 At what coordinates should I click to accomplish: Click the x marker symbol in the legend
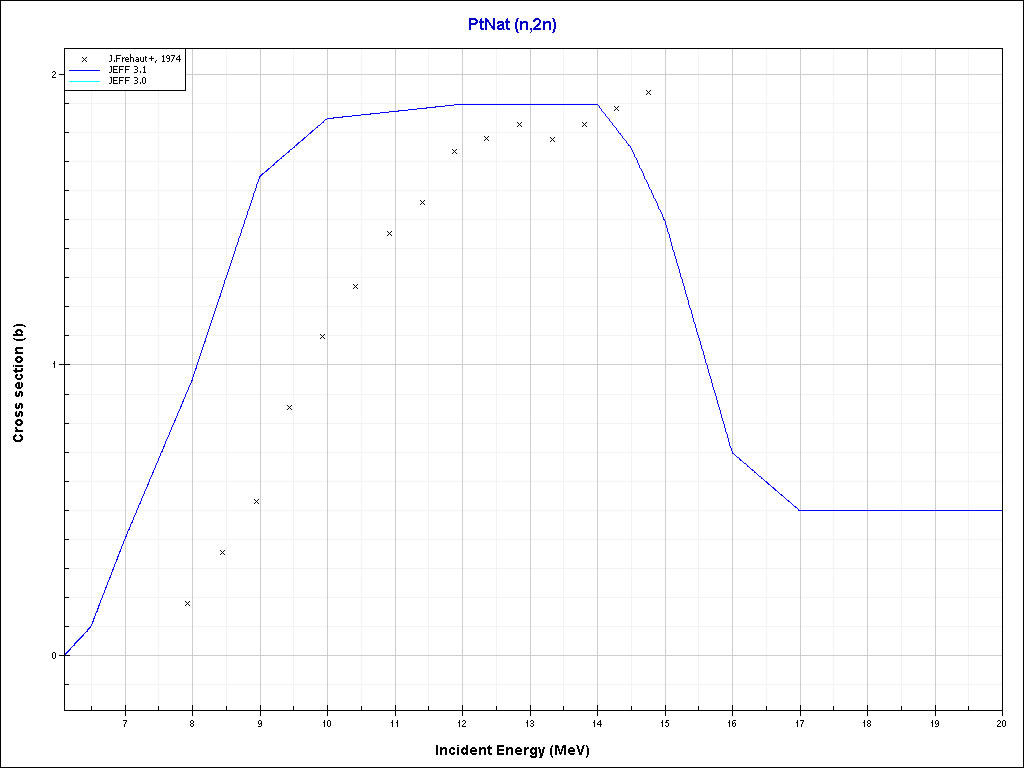(85, 60)
